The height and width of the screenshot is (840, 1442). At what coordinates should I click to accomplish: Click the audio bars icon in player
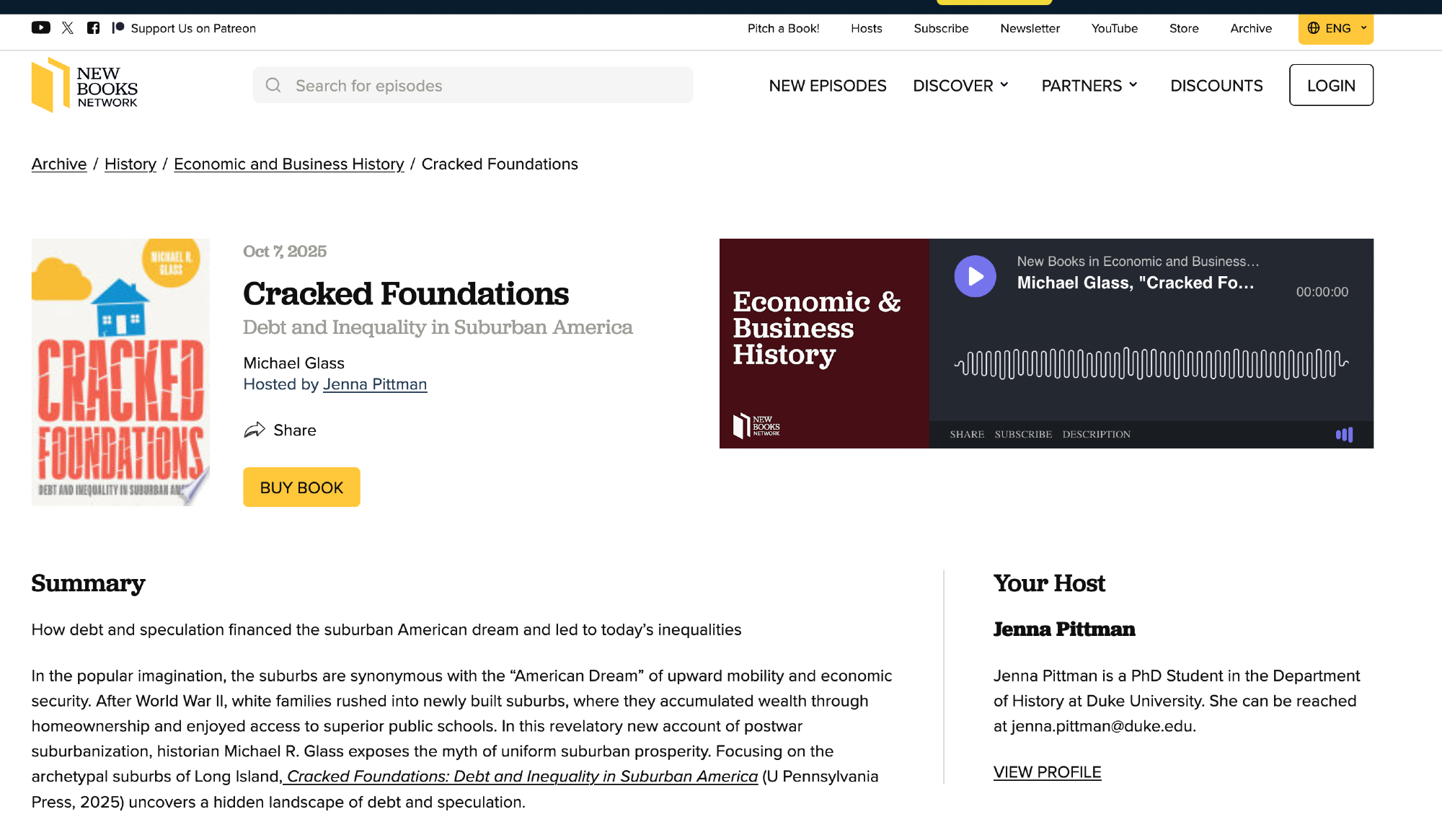(1344, 434)
